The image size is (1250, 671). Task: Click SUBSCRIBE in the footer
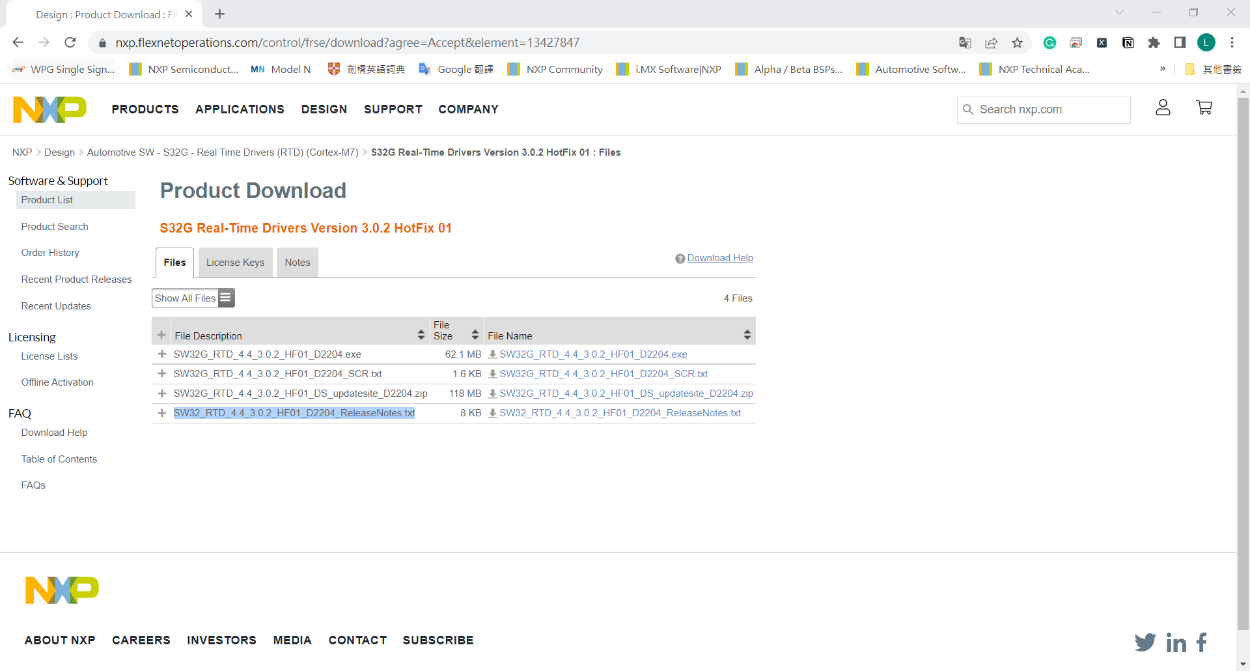tap(438, 640)
